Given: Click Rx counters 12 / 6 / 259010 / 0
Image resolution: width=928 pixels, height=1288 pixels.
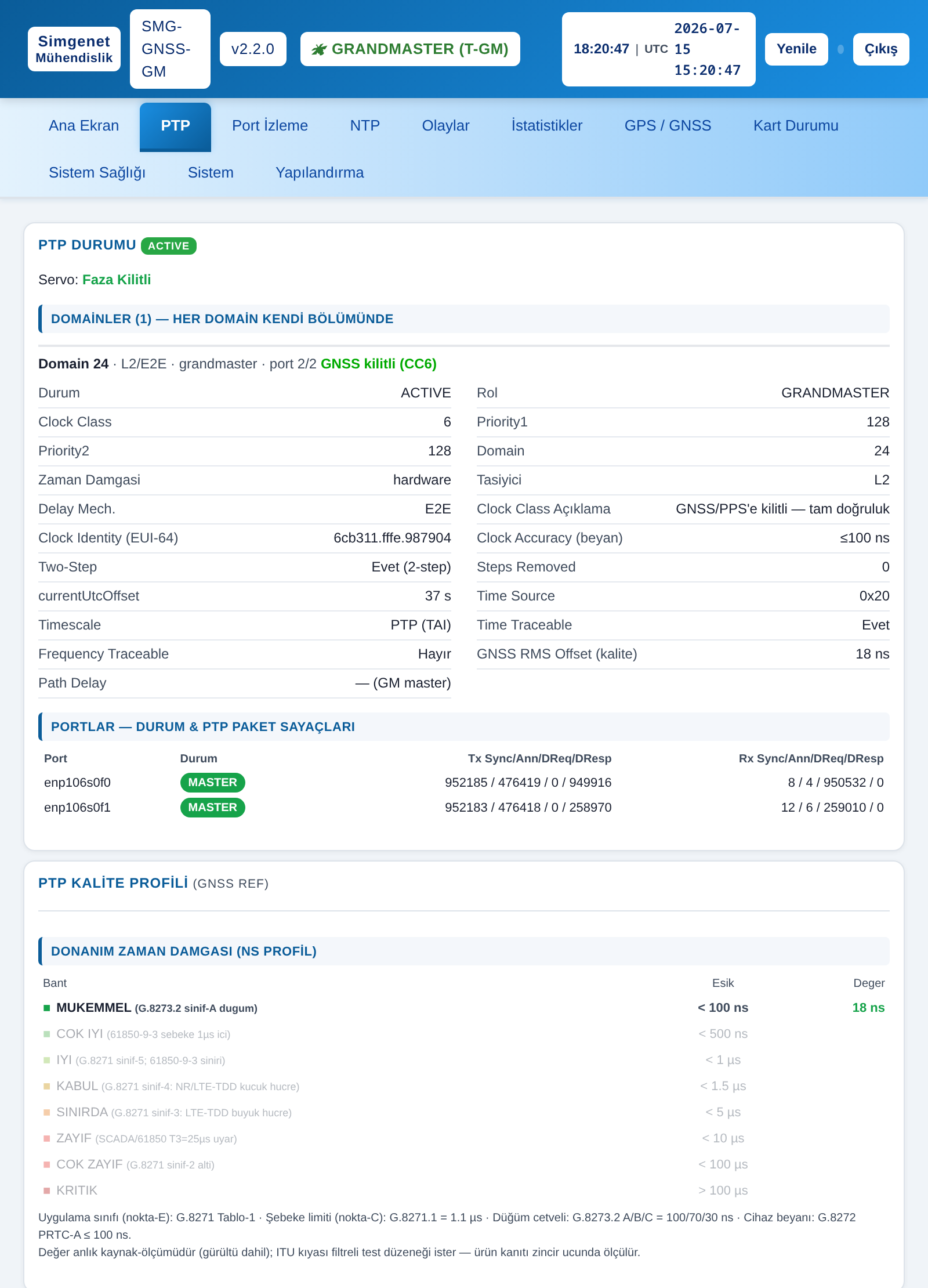Looking at the screenshot, I should point(832,808).
